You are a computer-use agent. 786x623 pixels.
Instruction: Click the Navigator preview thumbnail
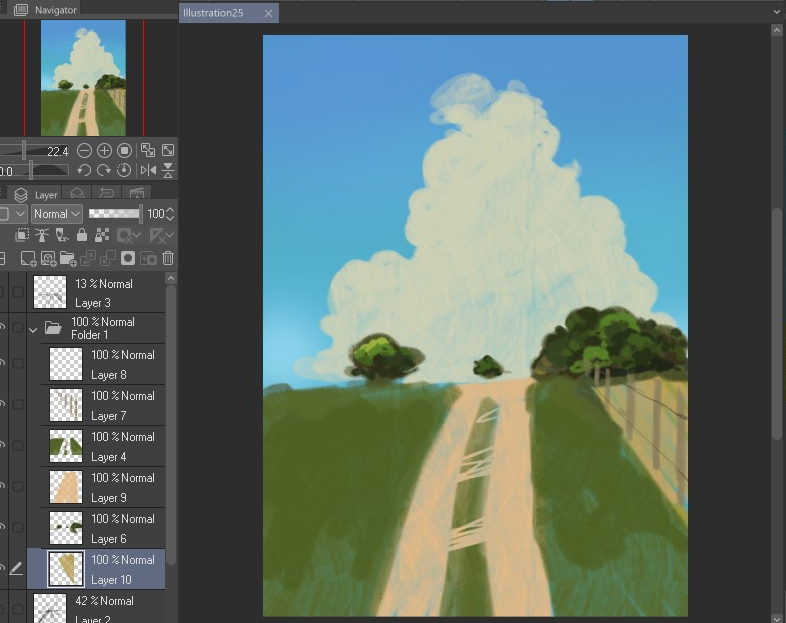(83, 78)
